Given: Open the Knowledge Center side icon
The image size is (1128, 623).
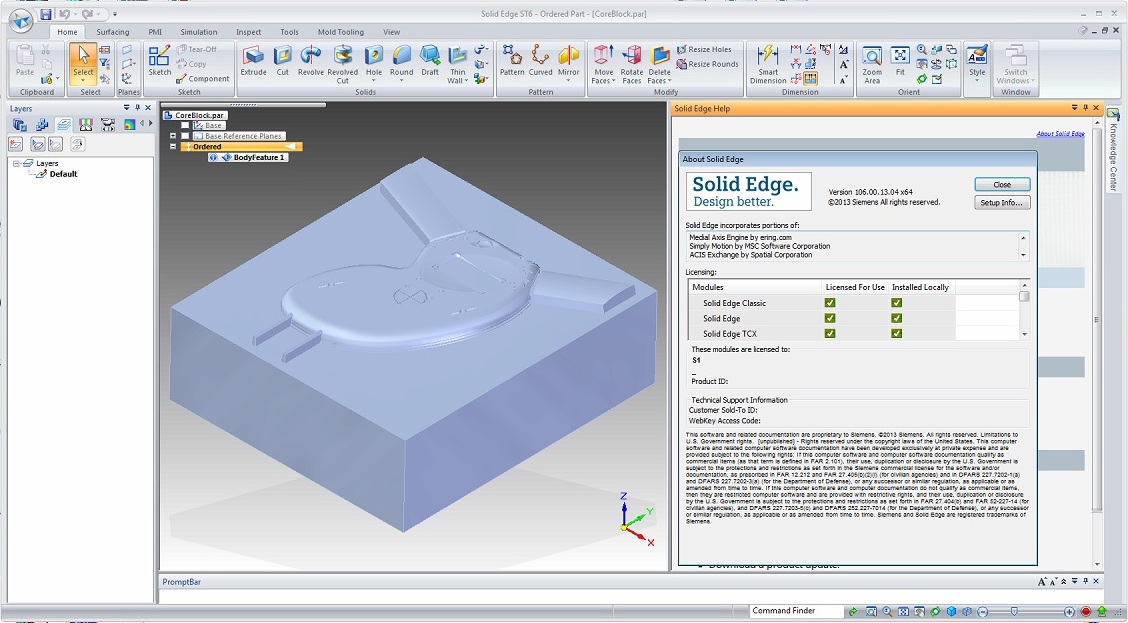Looking at the screenshot, I should [1113, 115].
